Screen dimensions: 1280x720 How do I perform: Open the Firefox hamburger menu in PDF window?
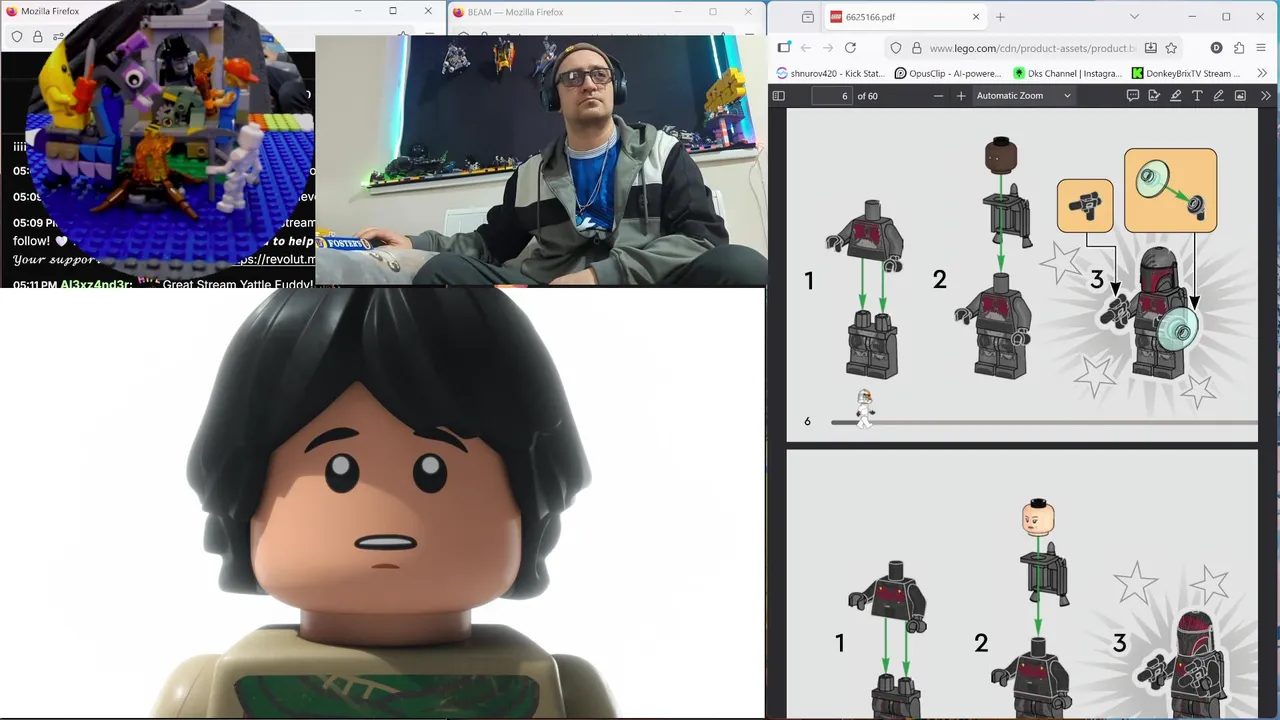coord(1262,48)
